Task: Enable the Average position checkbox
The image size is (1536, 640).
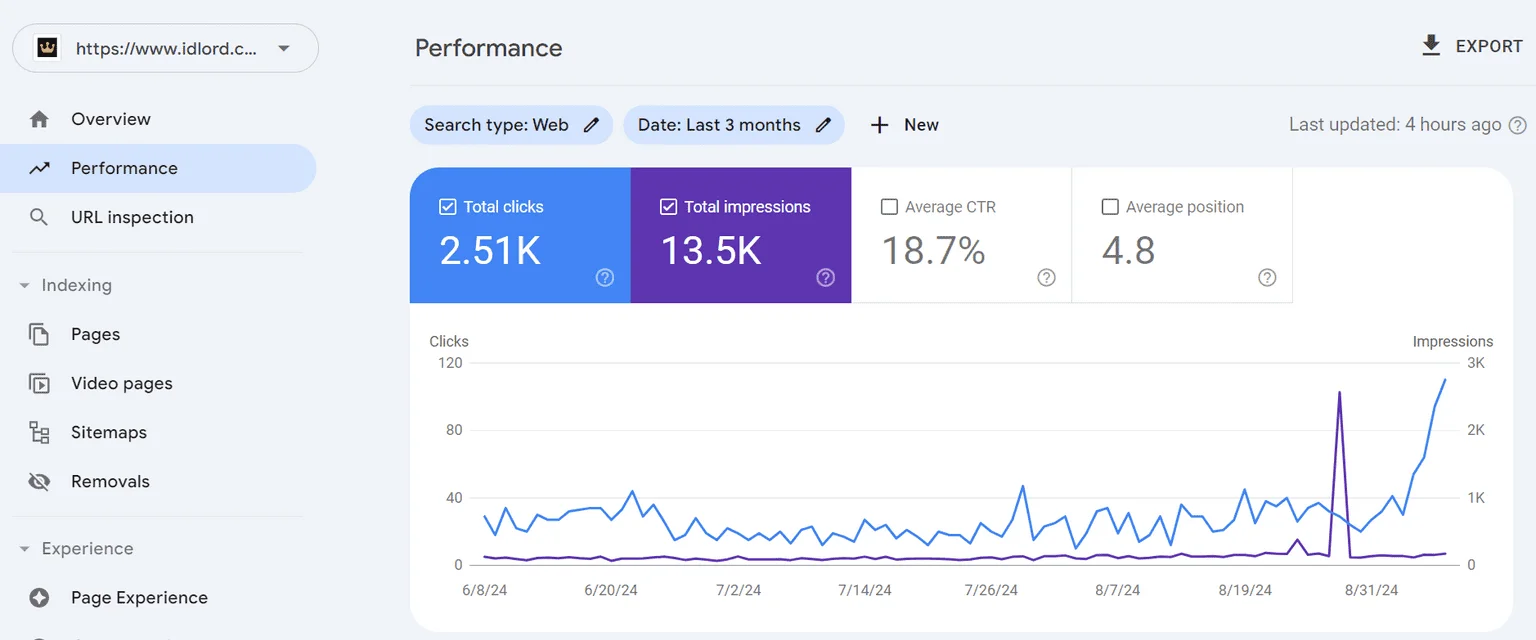Action: point(1109,207)
